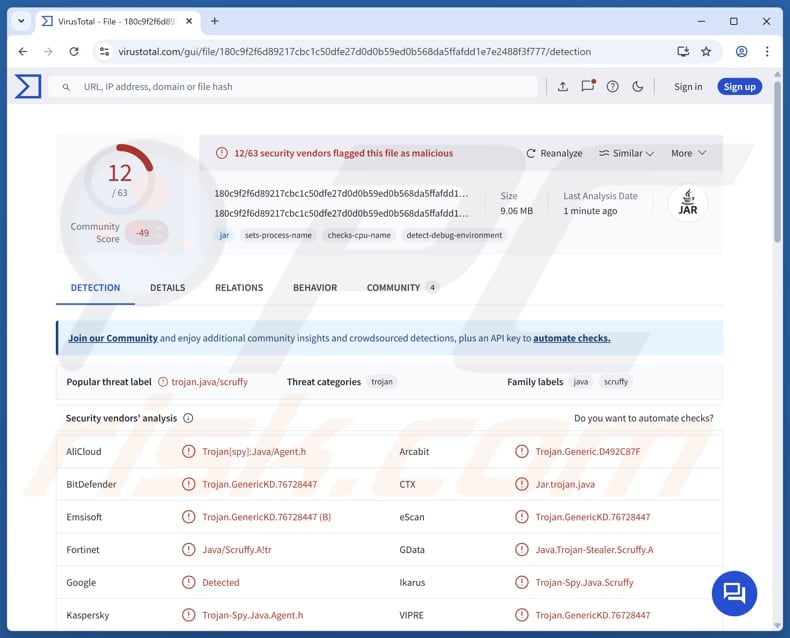The image size is (790, 638).
Task: Switch to the COMMUNITY tab
Action: pyautogui.click(x=403, y=288)
